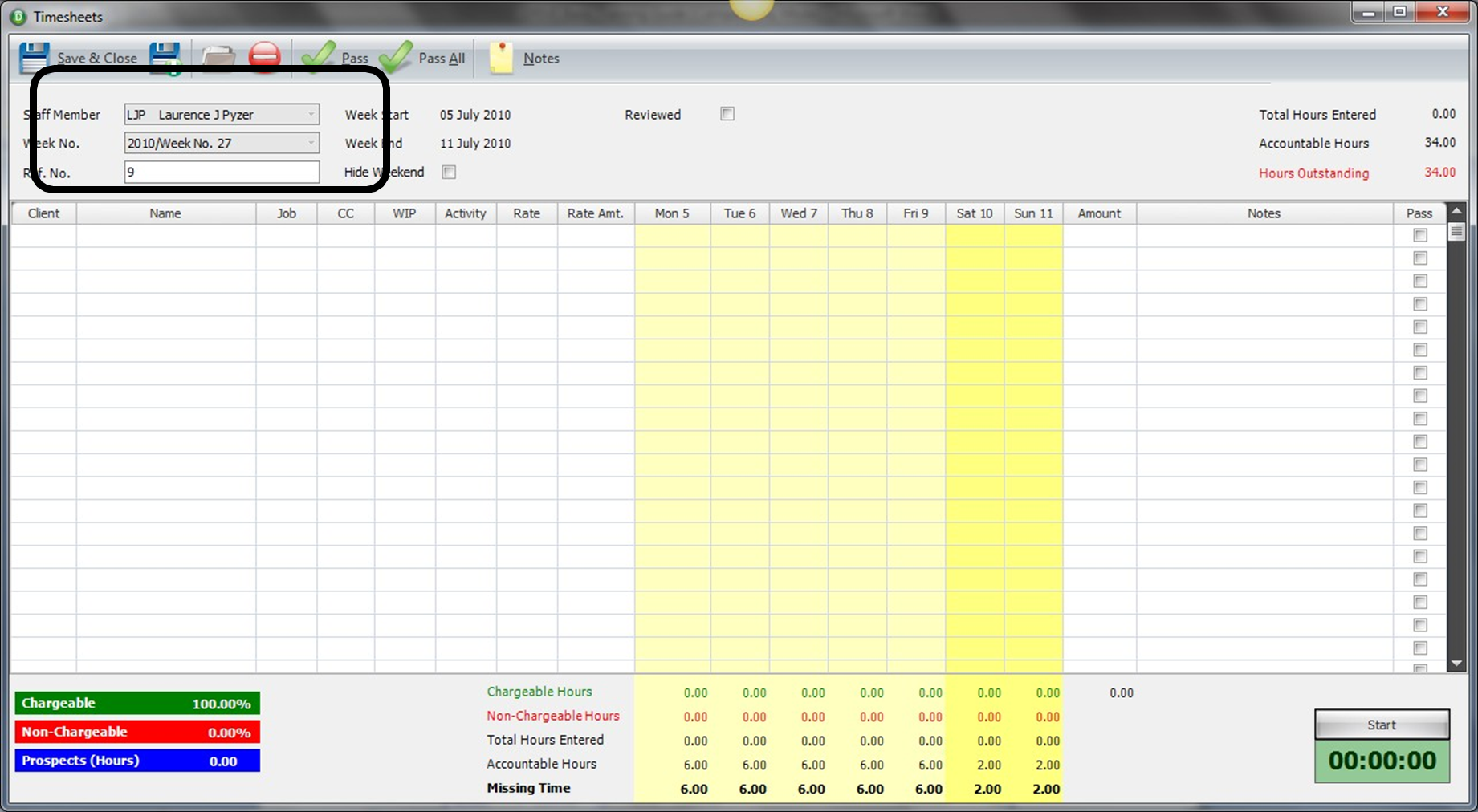Enable the Hide Weekend checkbox
Screen dimensions: 1478x812
(449, 172)
